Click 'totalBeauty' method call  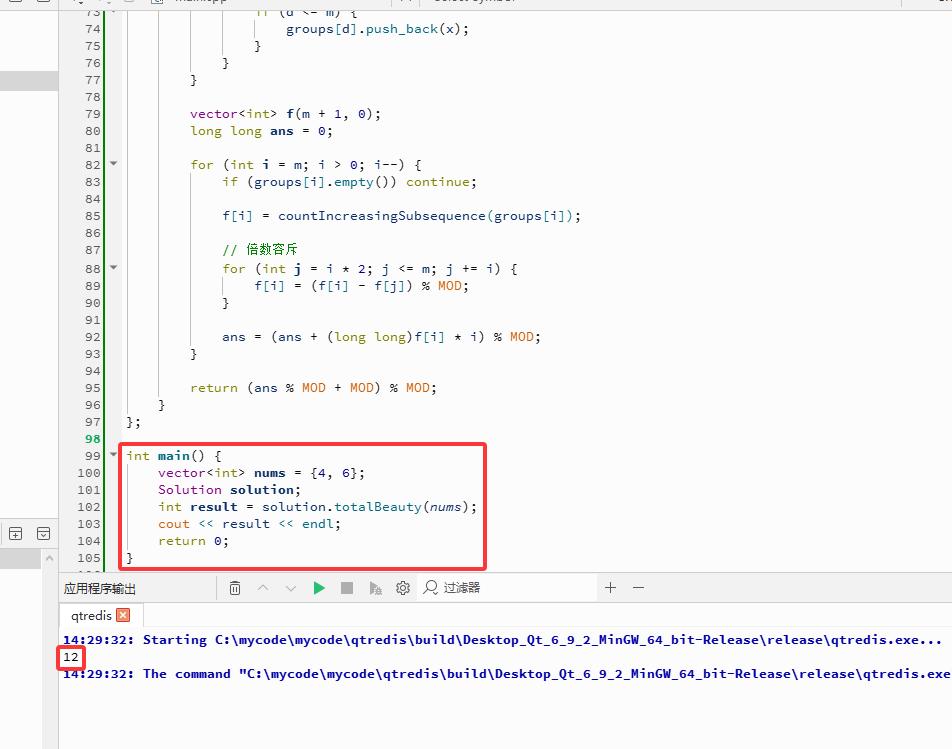pos(378,507)
